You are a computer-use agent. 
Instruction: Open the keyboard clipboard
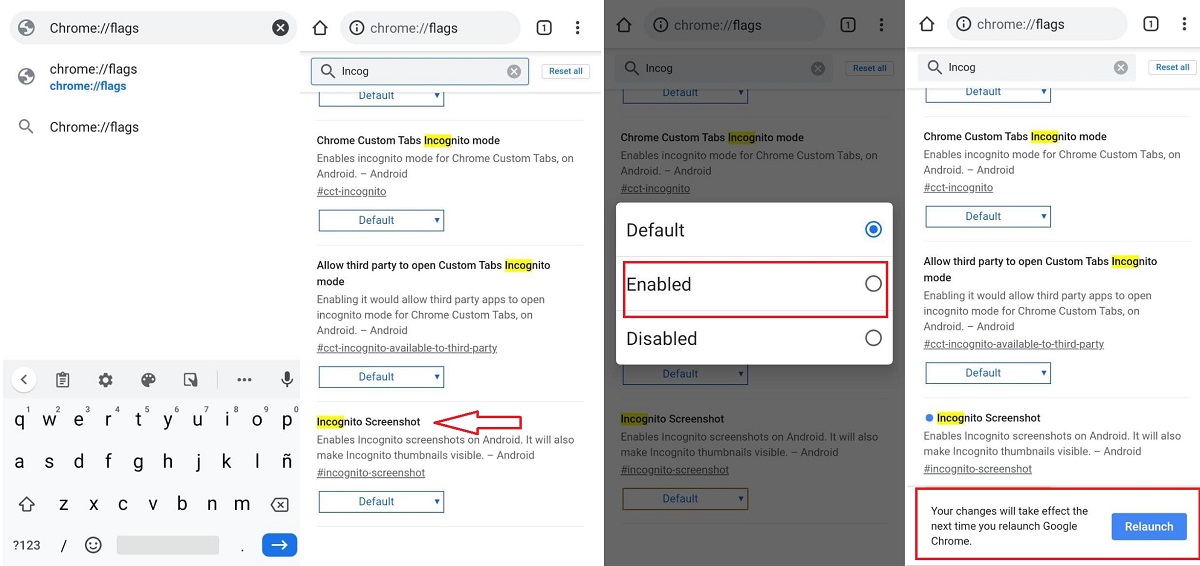pos(63,380)
